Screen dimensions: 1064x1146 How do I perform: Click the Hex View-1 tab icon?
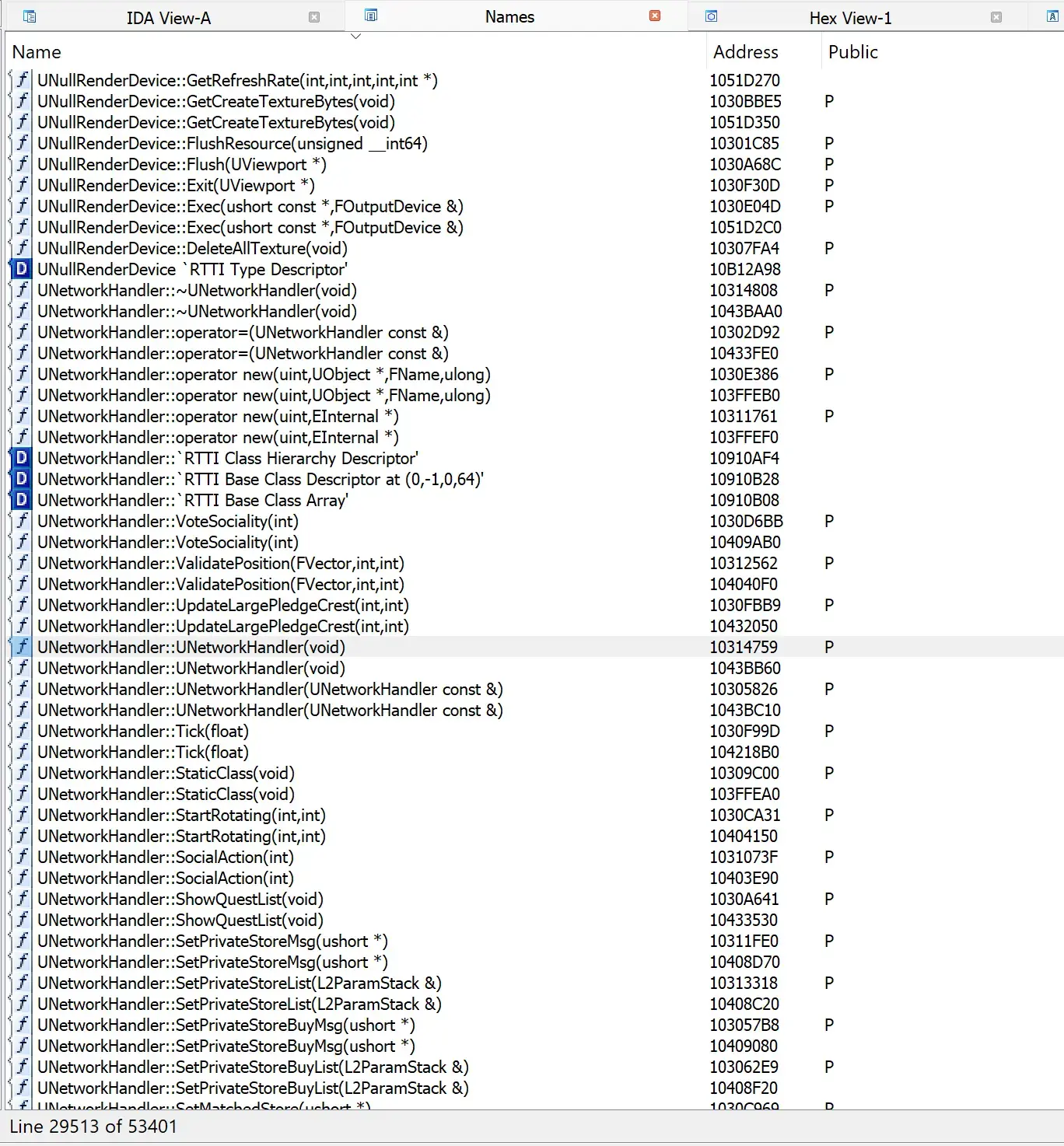coord(711,16)
